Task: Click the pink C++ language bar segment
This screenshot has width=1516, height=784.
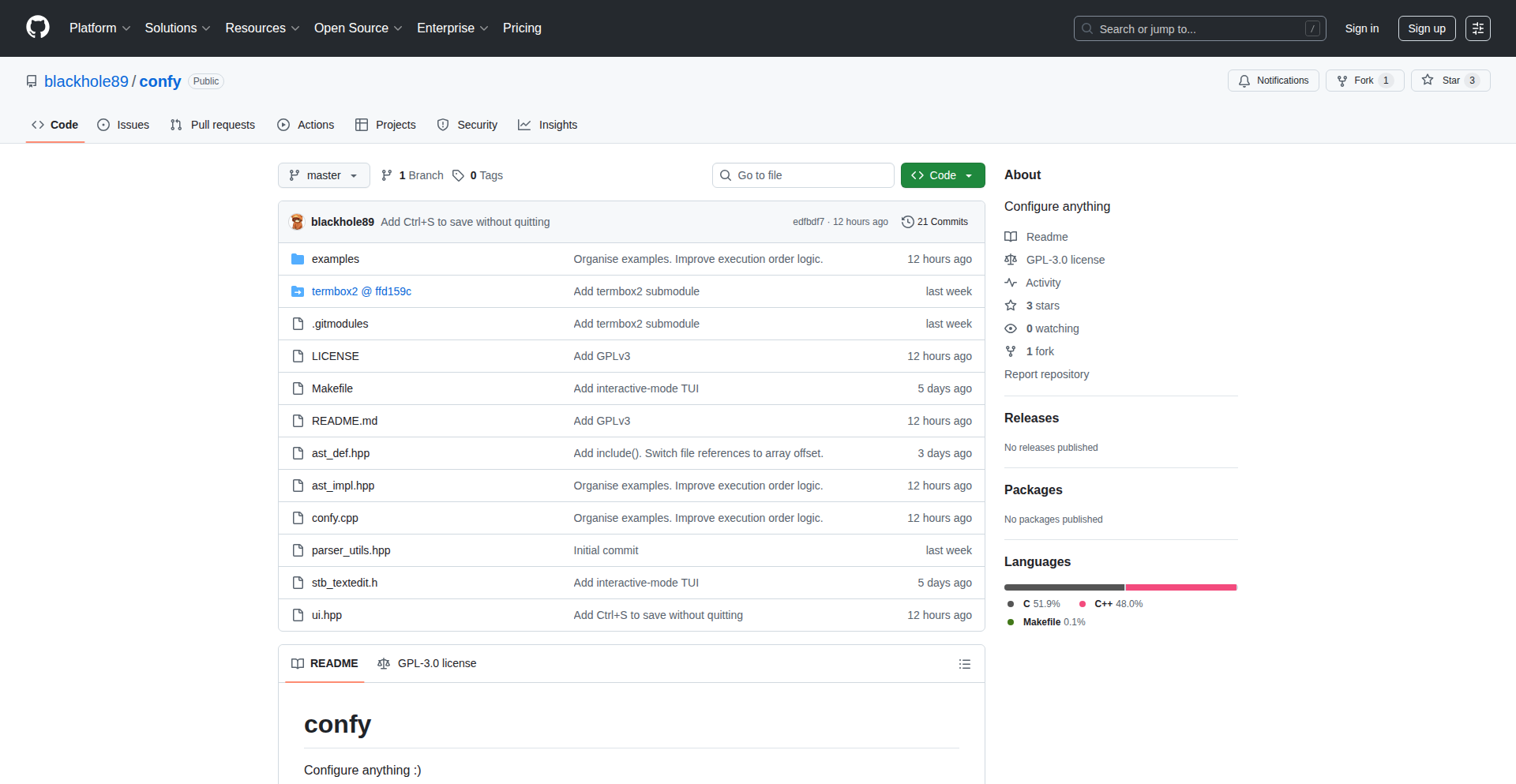Action: [1180, 587]
